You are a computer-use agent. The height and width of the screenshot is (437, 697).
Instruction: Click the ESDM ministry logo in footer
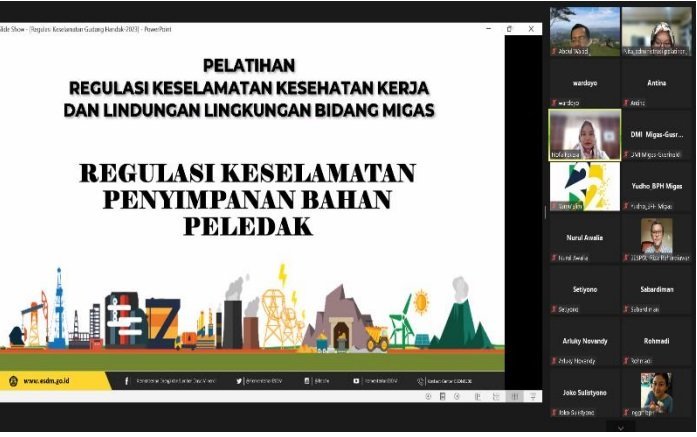coord(12,381)
